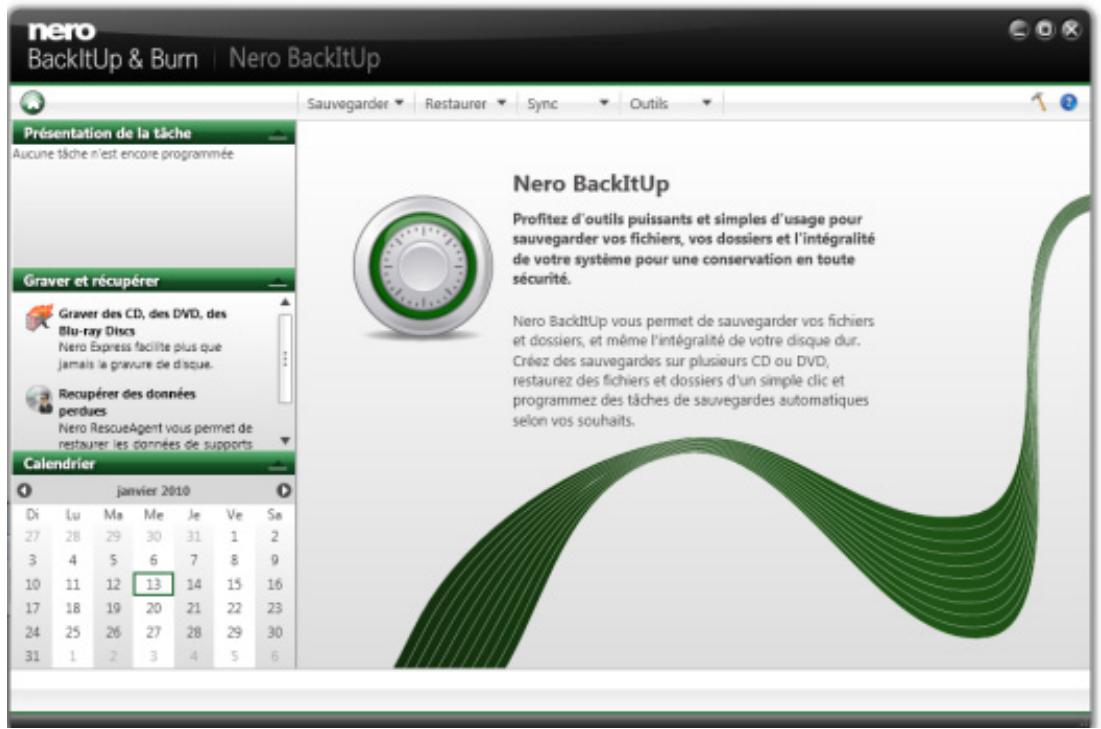Collapse the Présentation de la tâche panel
The width and height of the screenshot is (1101, 729).
tap(278, 134)
